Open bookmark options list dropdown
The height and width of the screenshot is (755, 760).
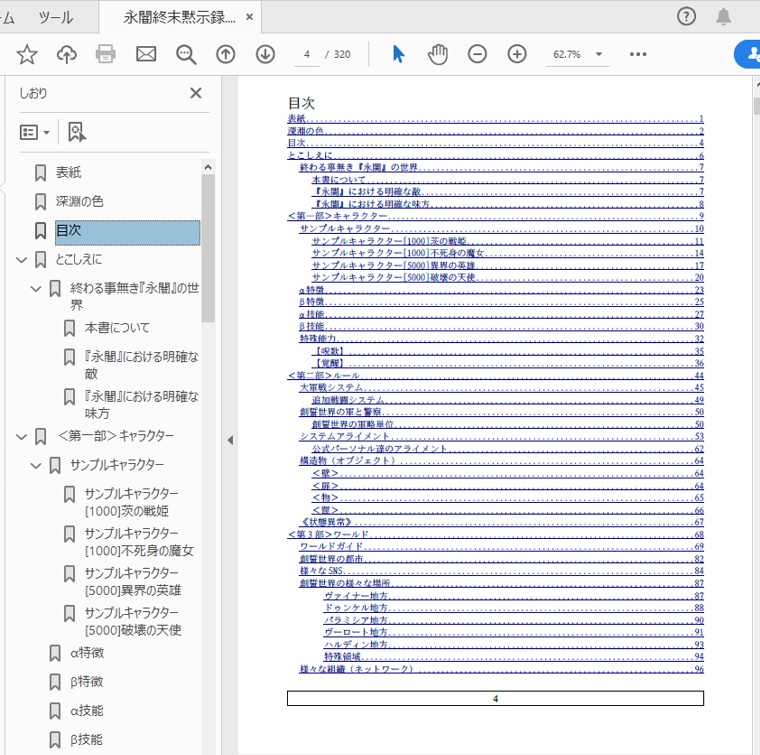pyautogui.click(x=34, y=132)
